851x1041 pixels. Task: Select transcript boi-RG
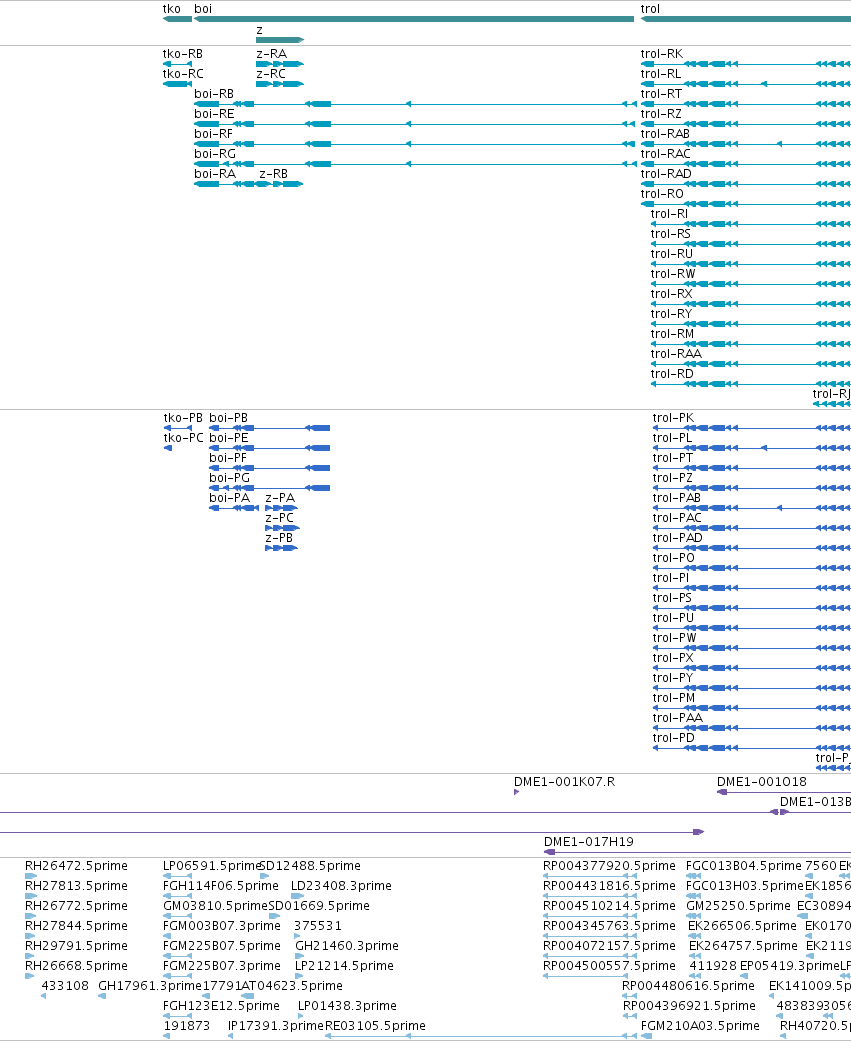[x=214, y=153]
